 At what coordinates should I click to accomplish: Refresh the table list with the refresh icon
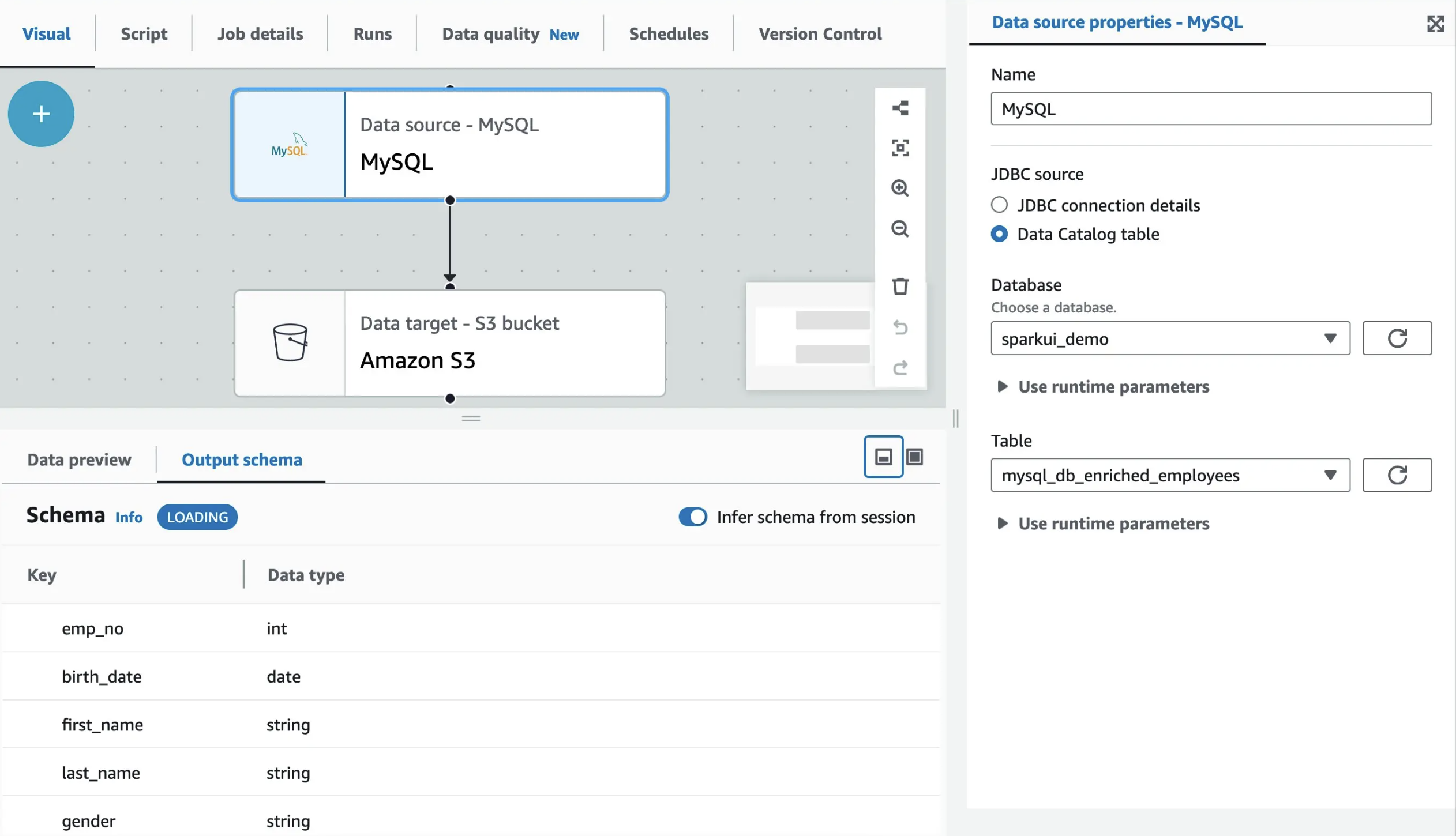[1397, 475]
